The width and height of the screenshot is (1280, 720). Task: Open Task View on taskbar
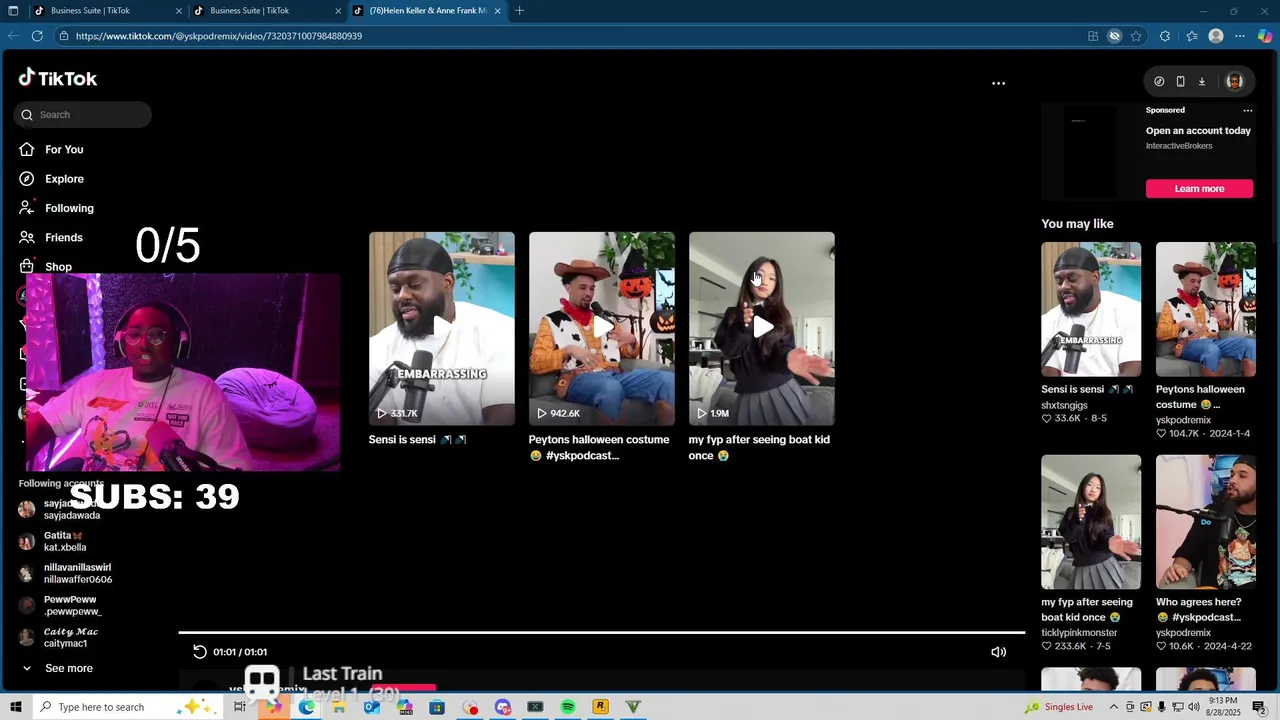(x=240, y=707)
